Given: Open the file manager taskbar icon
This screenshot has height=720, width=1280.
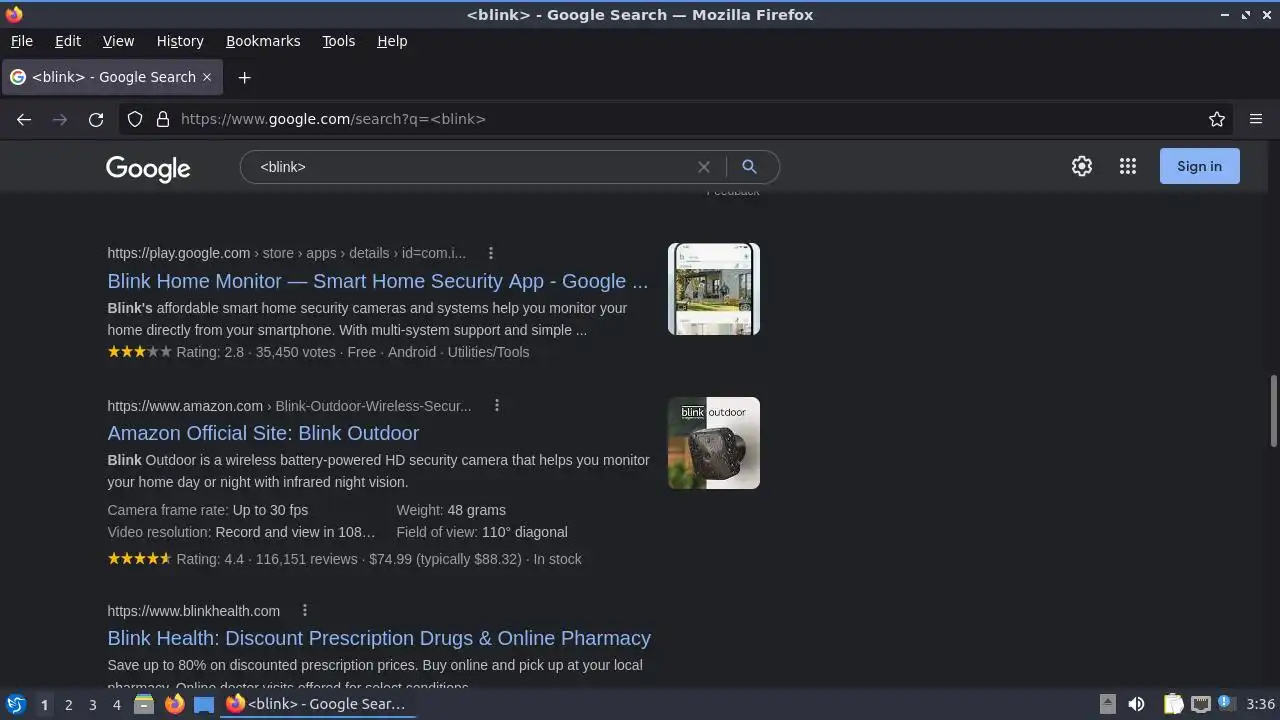Looking at the screenshot, I should point(144,704).
